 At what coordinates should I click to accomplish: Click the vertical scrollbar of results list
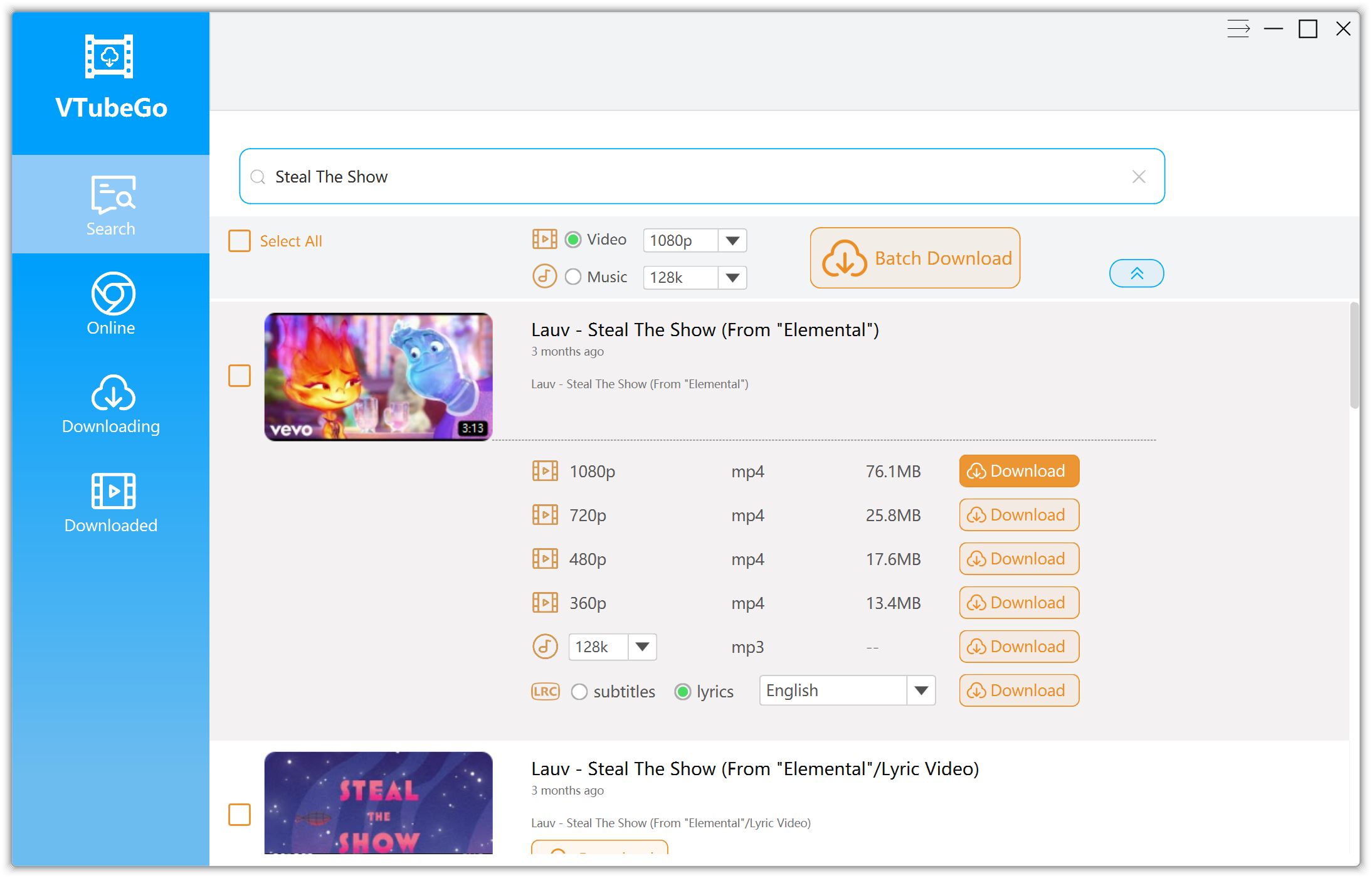(x=1354, y=356)
